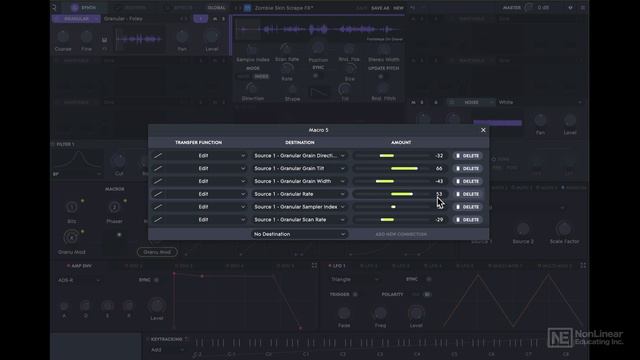This screenshot has width=640, height=360.
Task: Click the transfer curve icon for Grain Direction row
Action: [158, 156]
